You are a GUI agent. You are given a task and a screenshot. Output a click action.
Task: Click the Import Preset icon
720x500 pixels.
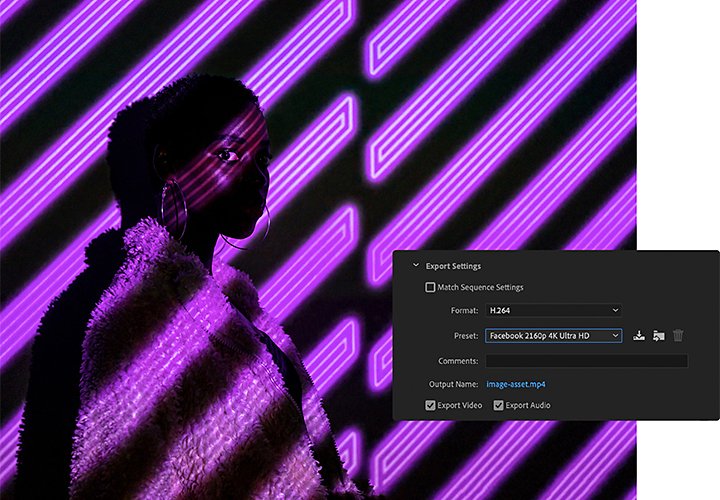(658, 336)
